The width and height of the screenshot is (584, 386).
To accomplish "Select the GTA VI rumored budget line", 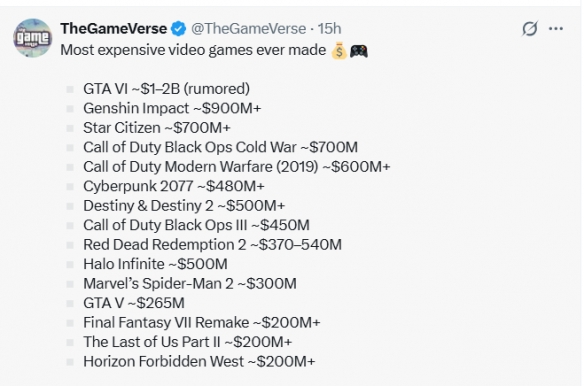I will pos(166,89).
